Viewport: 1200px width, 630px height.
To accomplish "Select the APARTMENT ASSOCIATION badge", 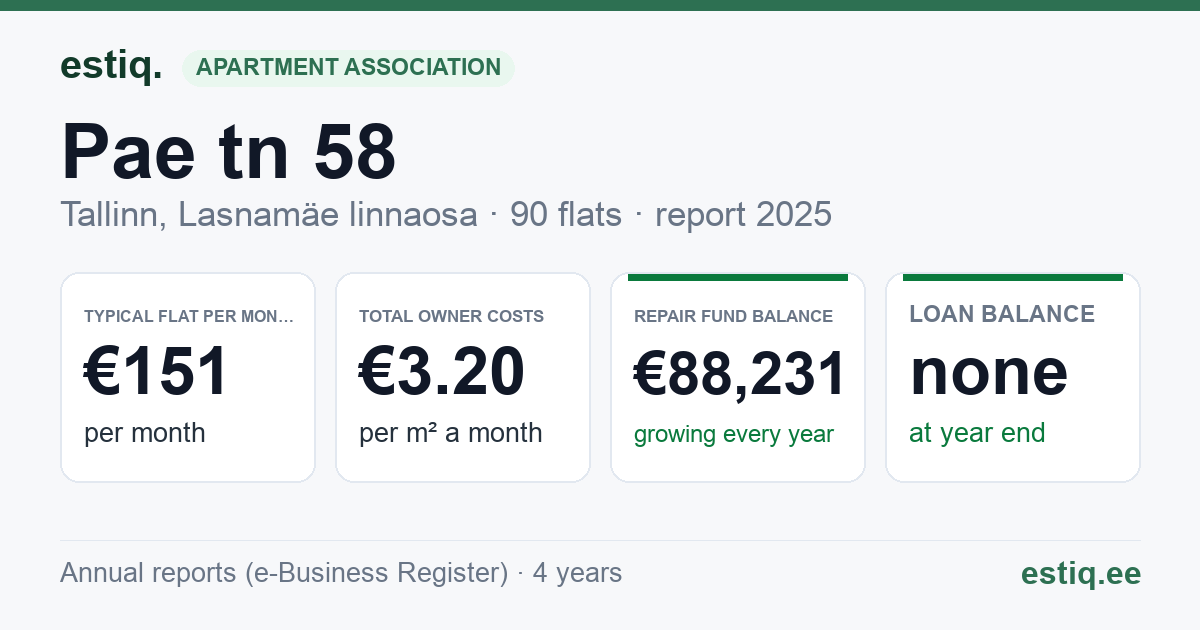I will click(x=348, y=68).
